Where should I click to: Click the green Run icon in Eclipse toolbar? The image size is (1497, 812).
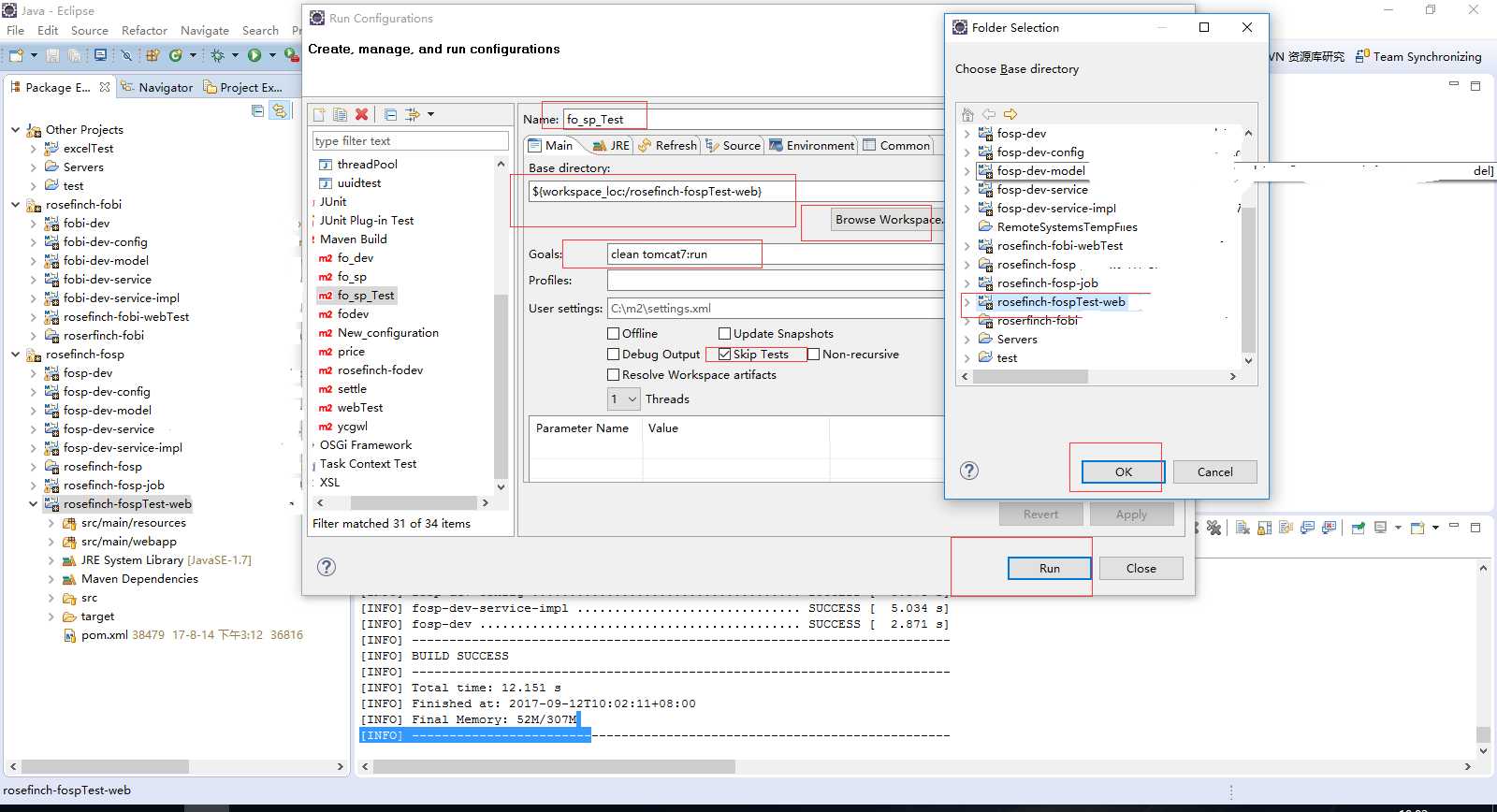(254, 56)
